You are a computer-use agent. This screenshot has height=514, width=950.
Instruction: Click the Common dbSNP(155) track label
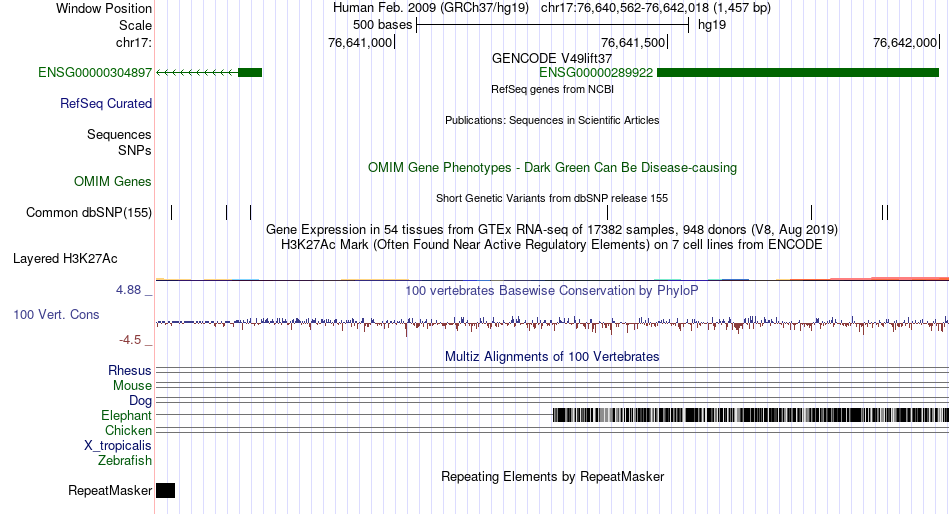coord(89,213)
